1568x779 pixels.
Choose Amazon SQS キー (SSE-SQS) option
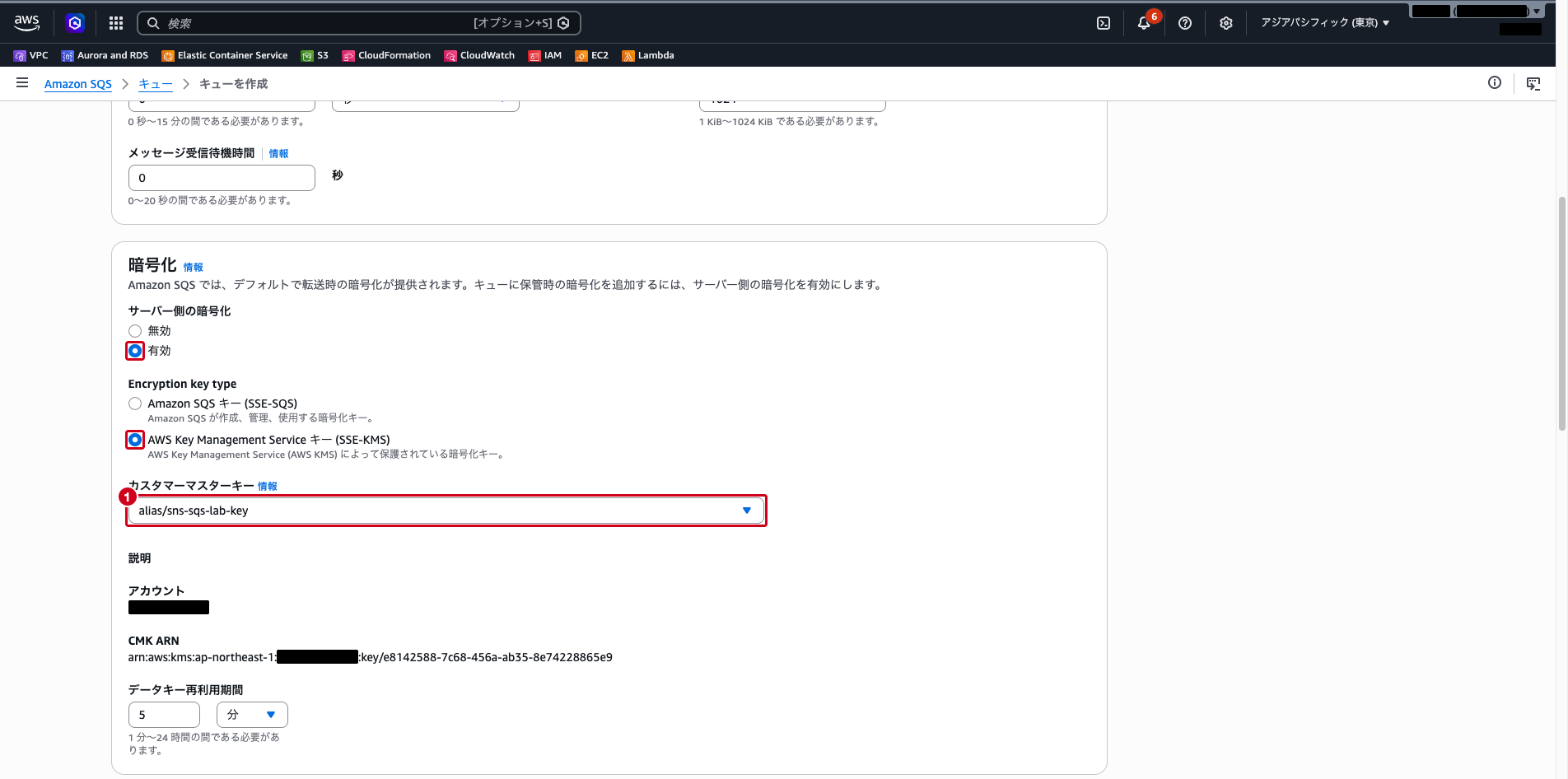point(135,403)
